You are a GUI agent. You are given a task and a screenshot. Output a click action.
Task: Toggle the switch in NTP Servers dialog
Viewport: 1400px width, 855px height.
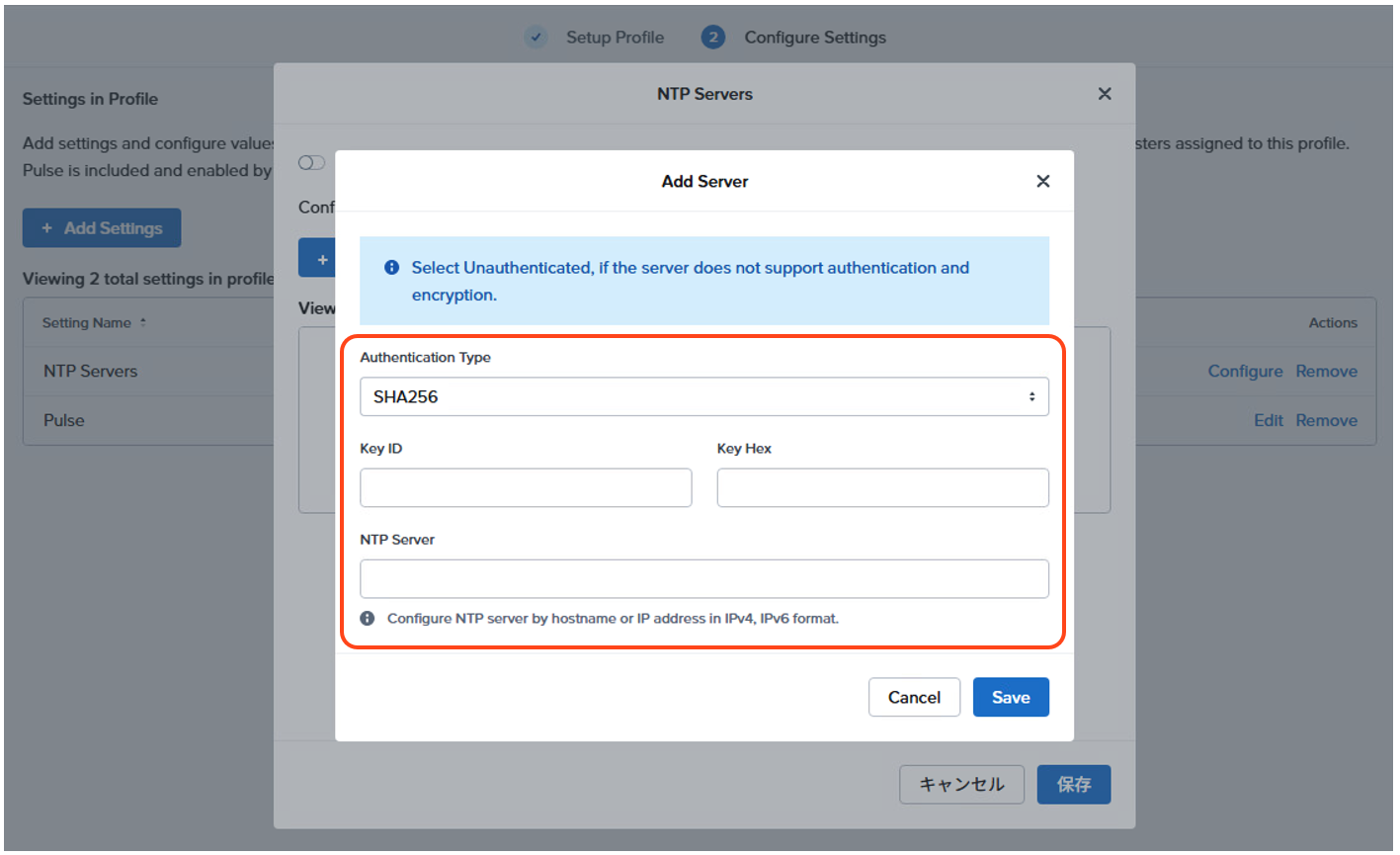click(x=311, y=163)
